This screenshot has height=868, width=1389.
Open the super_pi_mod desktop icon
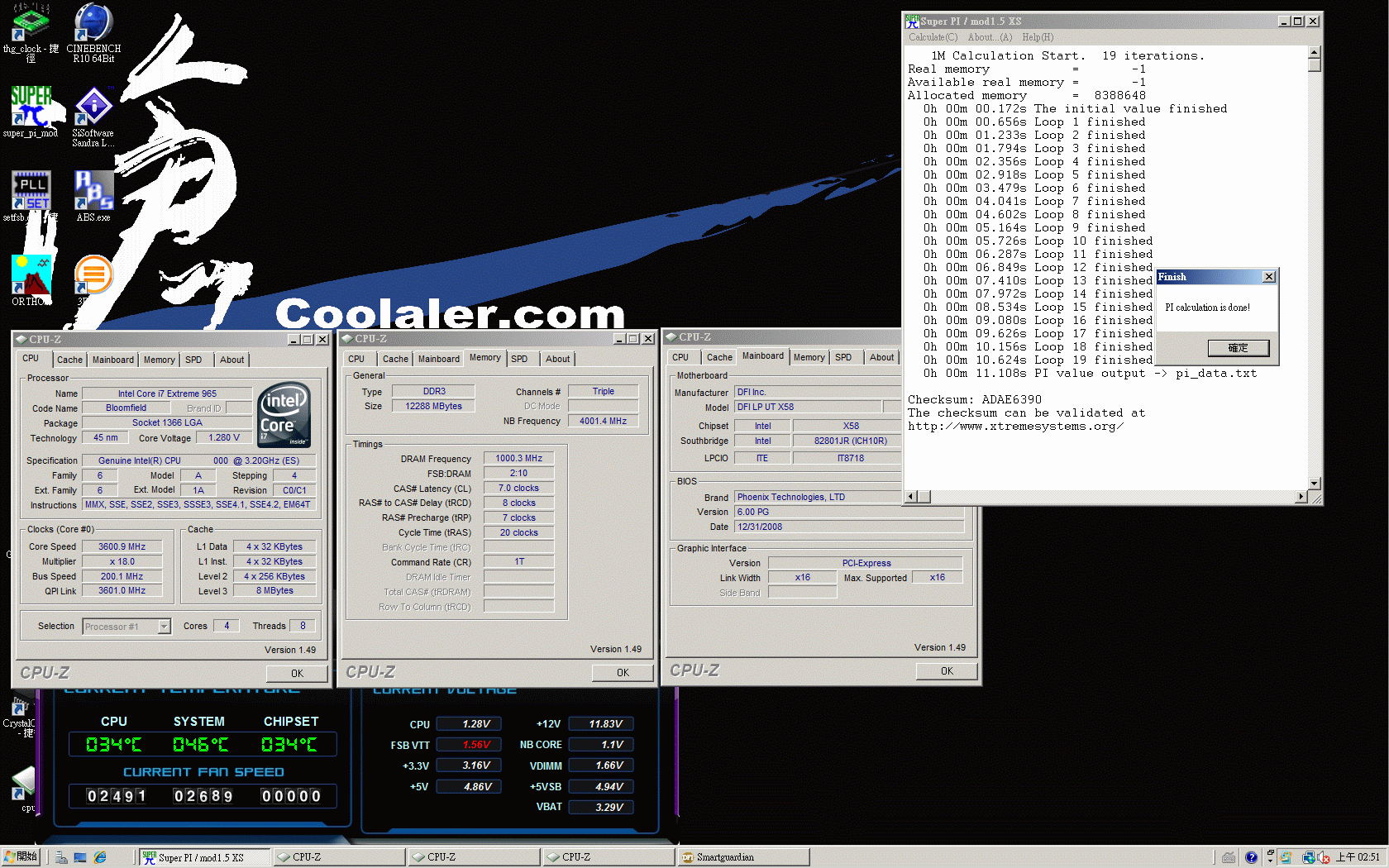tap(31, 111)
